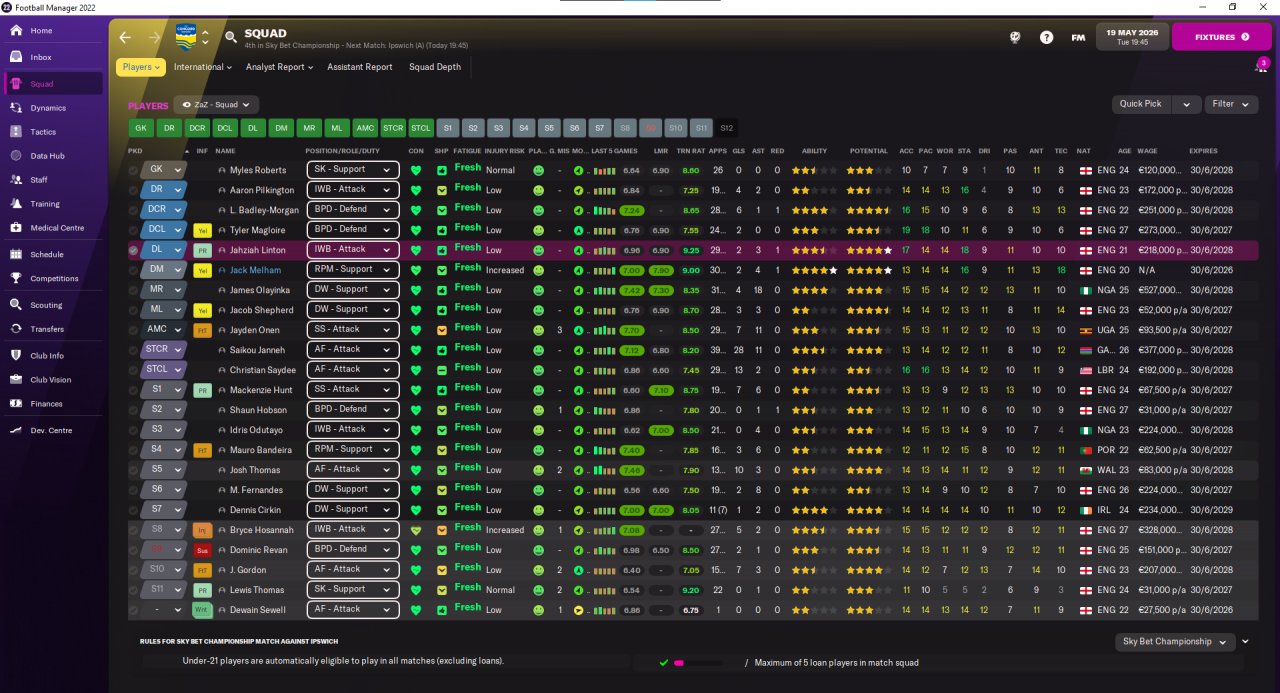Switch club using the crest up/down arrows

tap(205, 37)
